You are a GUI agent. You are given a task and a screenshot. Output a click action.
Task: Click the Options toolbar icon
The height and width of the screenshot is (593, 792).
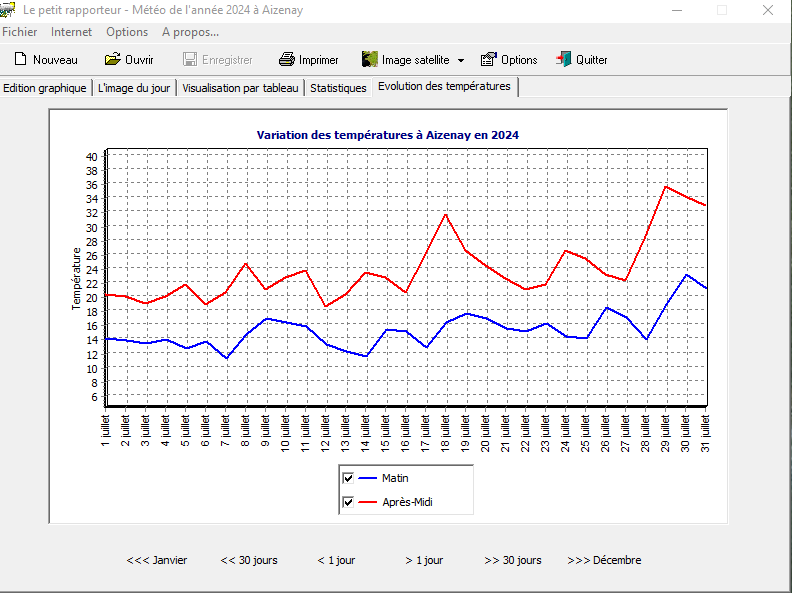pyautogui.click(x=489, y=60)
